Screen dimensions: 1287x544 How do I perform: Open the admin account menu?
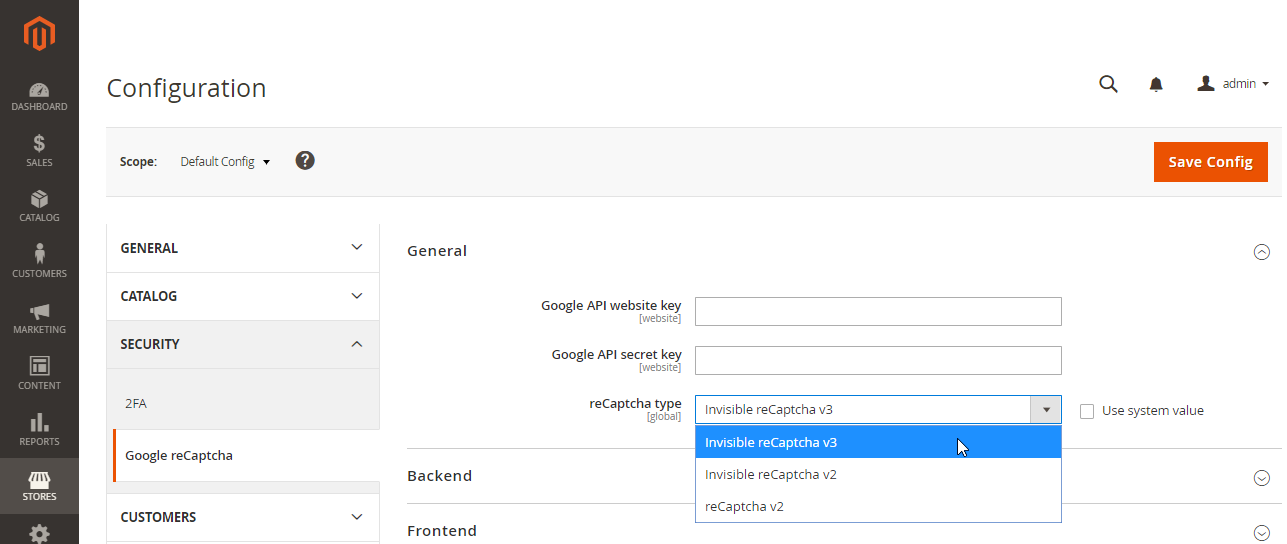(x=1233, y=84)
